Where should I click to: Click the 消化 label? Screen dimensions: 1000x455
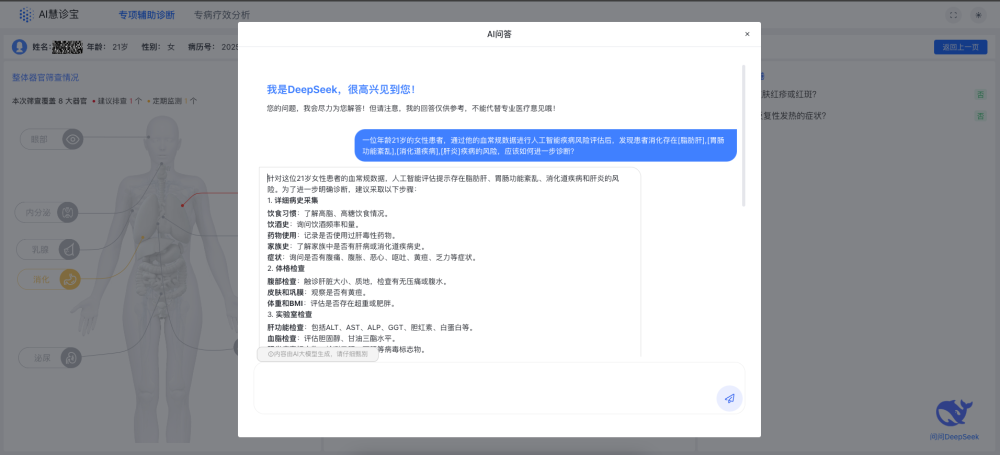click(x=42, y=279)
